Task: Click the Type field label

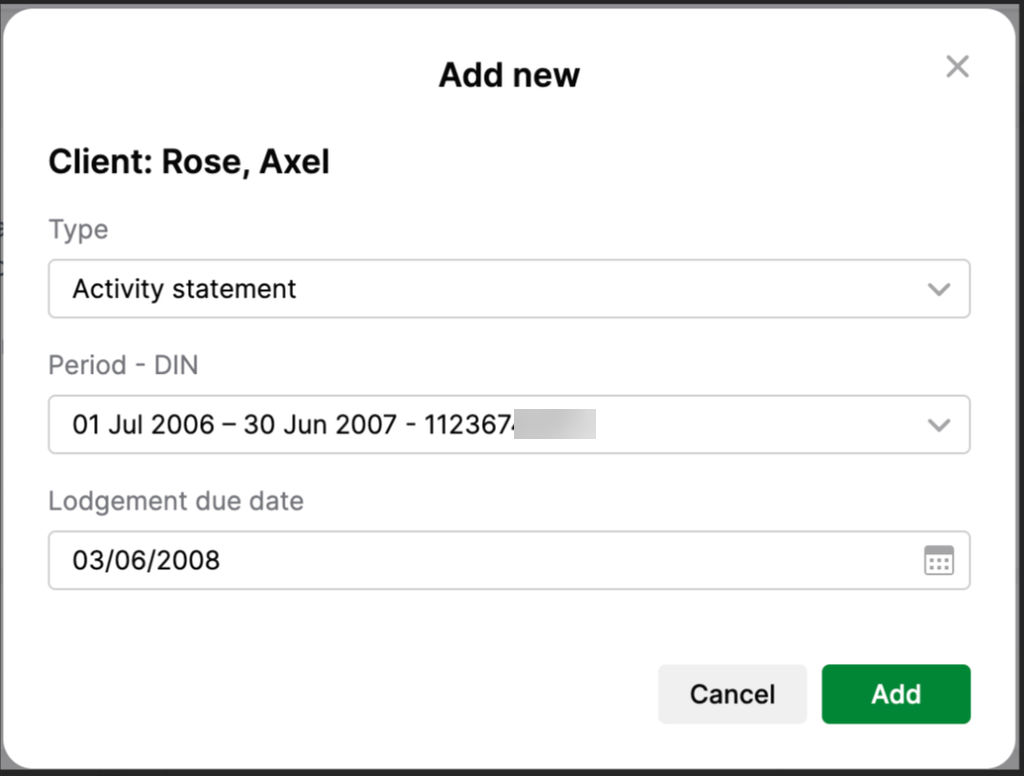Action: (78, 229)
